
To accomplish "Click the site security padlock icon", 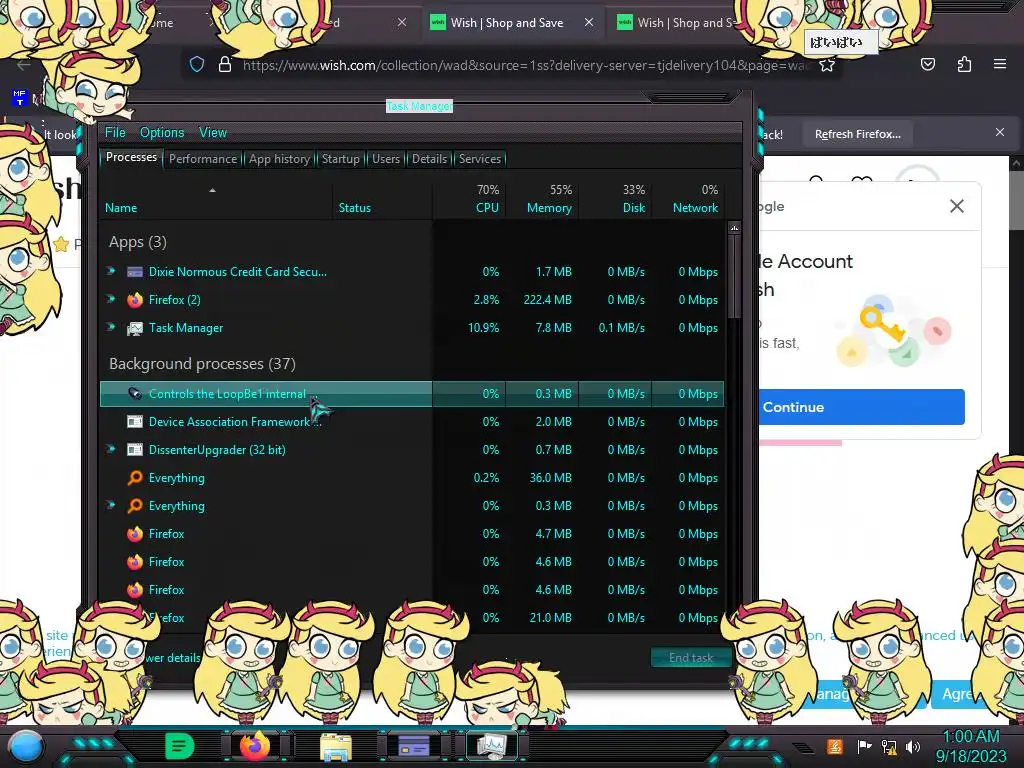I will click(x=225, y=65).
